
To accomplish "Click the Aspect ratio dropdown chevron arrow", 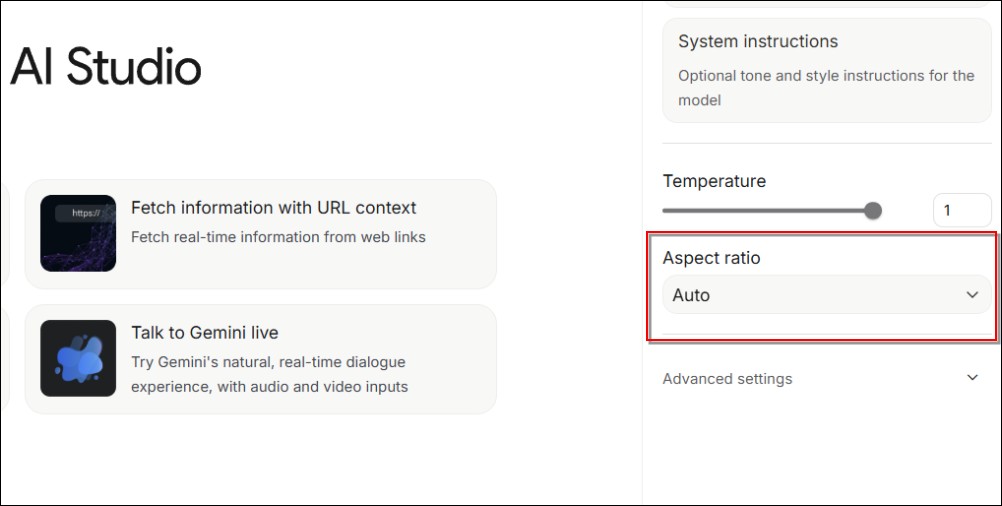I will (972, 295).
